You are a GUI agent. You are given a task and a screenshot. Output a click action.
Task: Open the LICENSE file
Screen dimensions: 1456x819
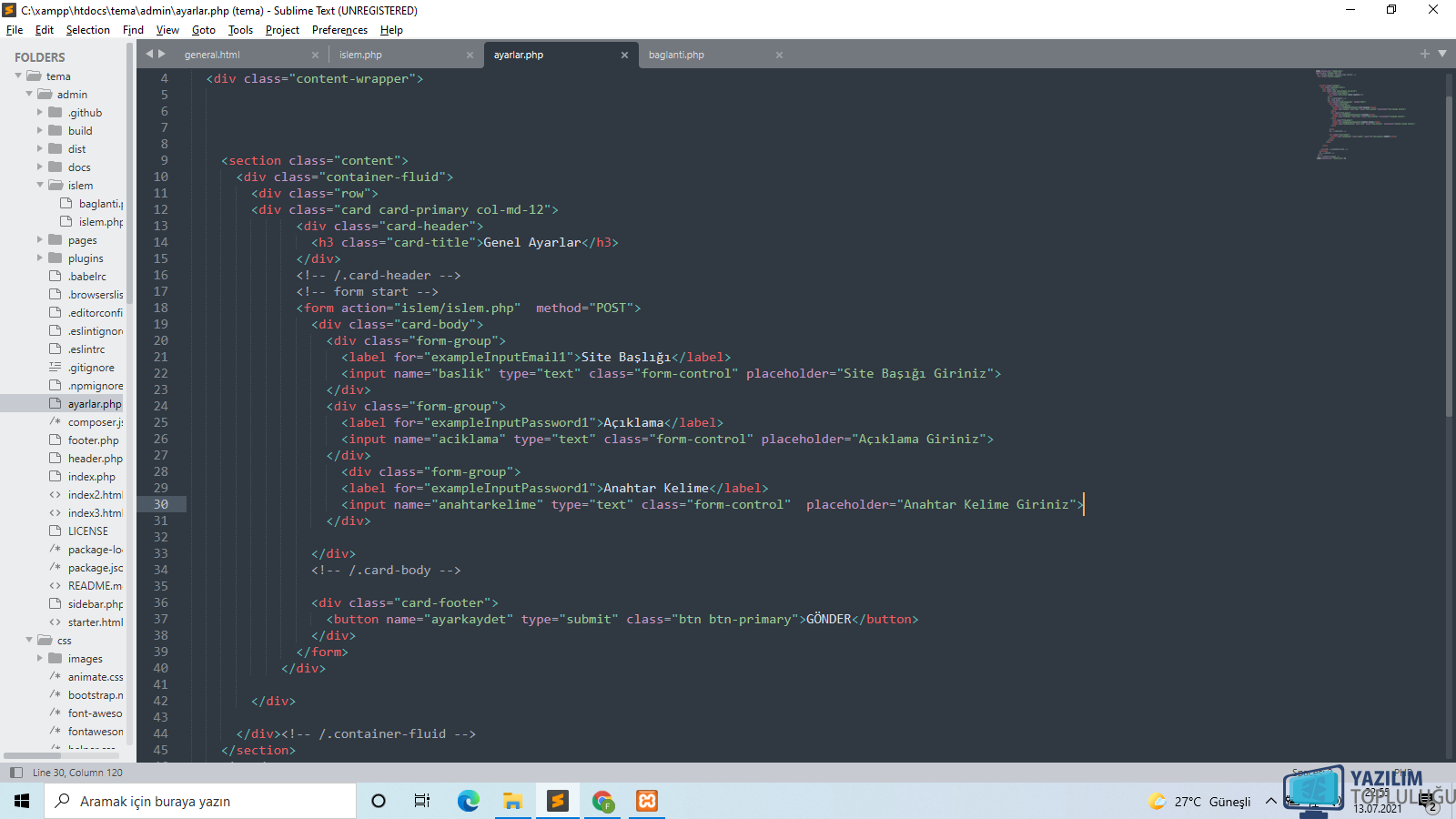87,531
